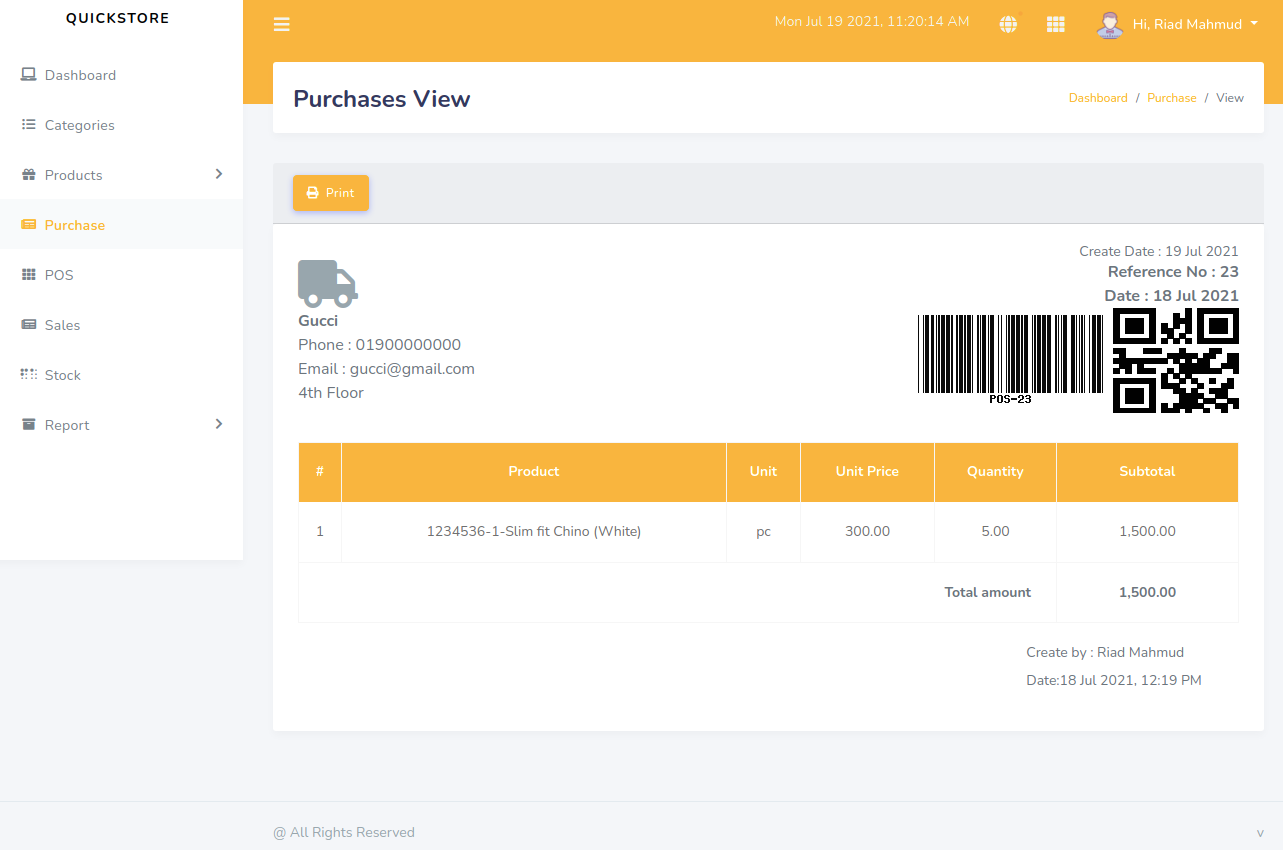The width and height of the screenshot is (1283, 850).
Task: Click the Report archive icon
Action: 28,425
